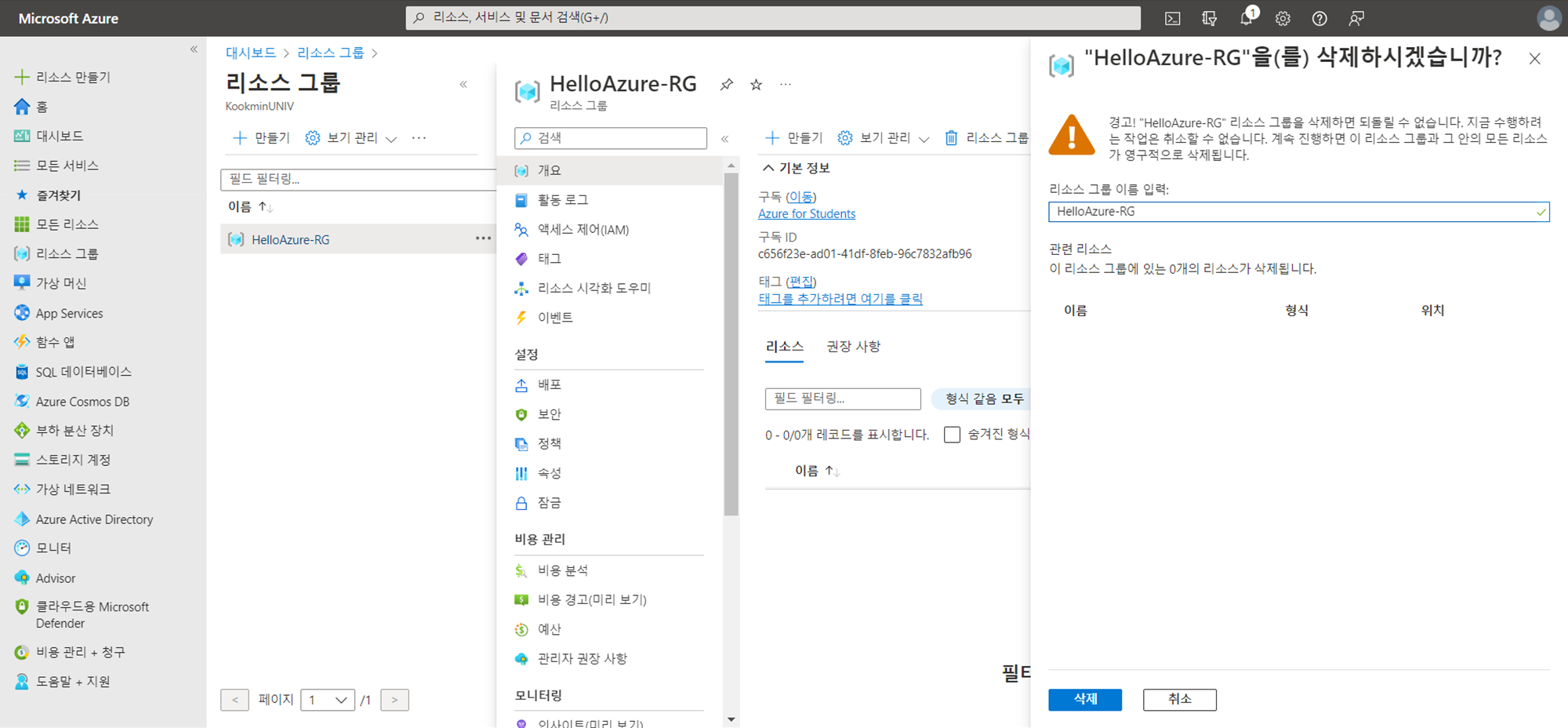The image size is (1568, 728).
Task: Open Cloud Shell from the top bar
Action: point(1172,18)
